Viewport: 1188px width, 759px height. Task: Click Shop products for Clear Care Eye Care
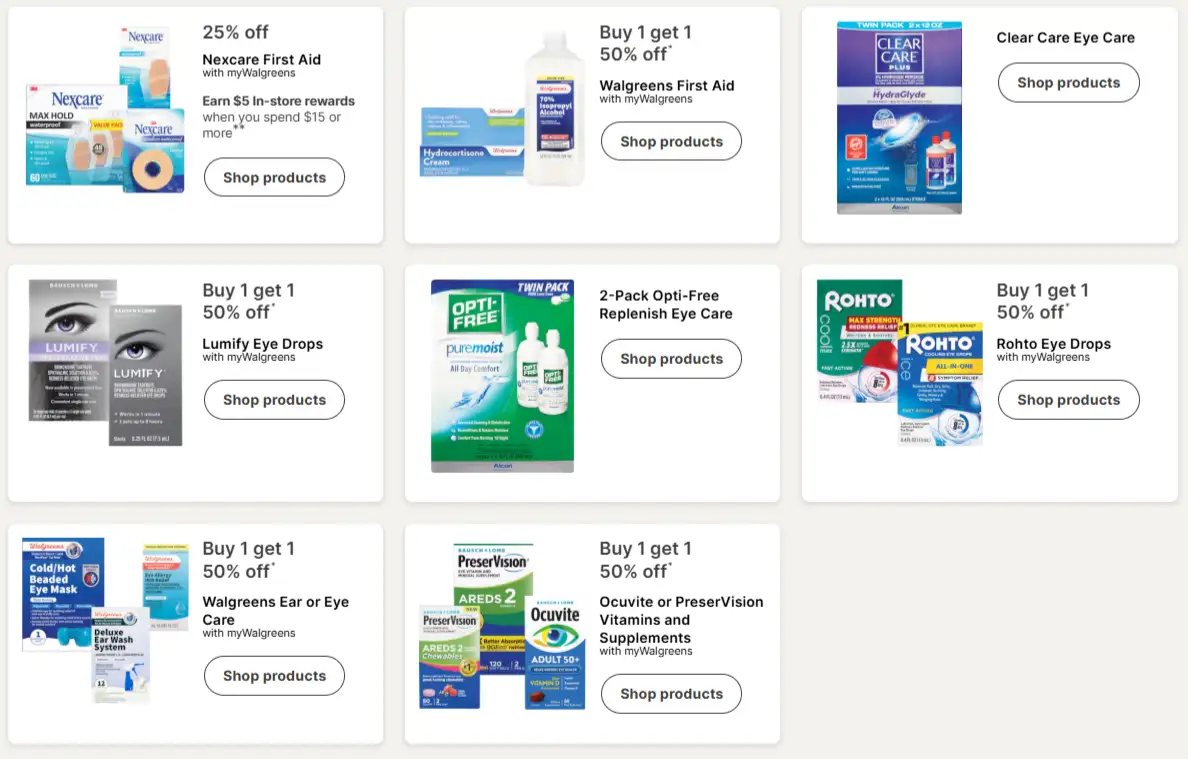(1068, 82)
